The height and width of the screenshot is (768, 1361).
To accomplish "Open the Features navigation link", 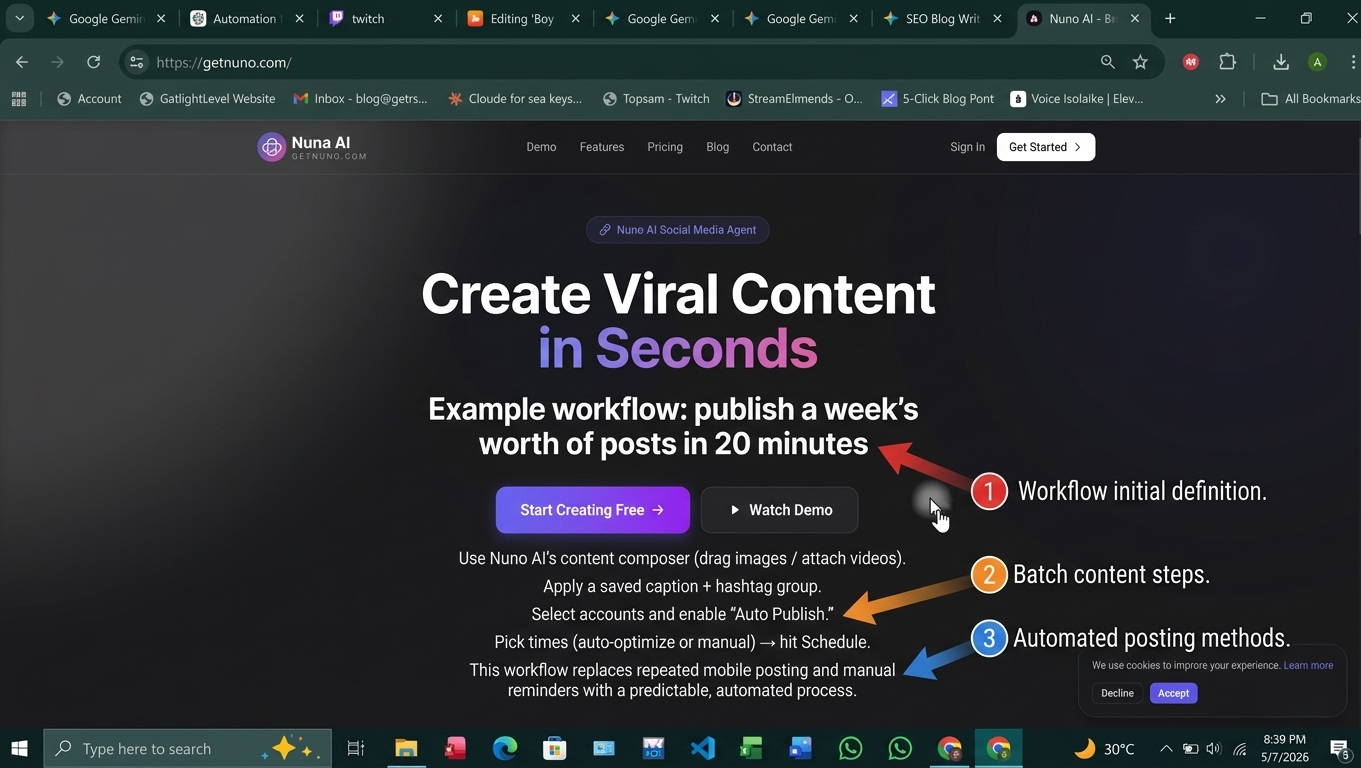I will 601,147.
